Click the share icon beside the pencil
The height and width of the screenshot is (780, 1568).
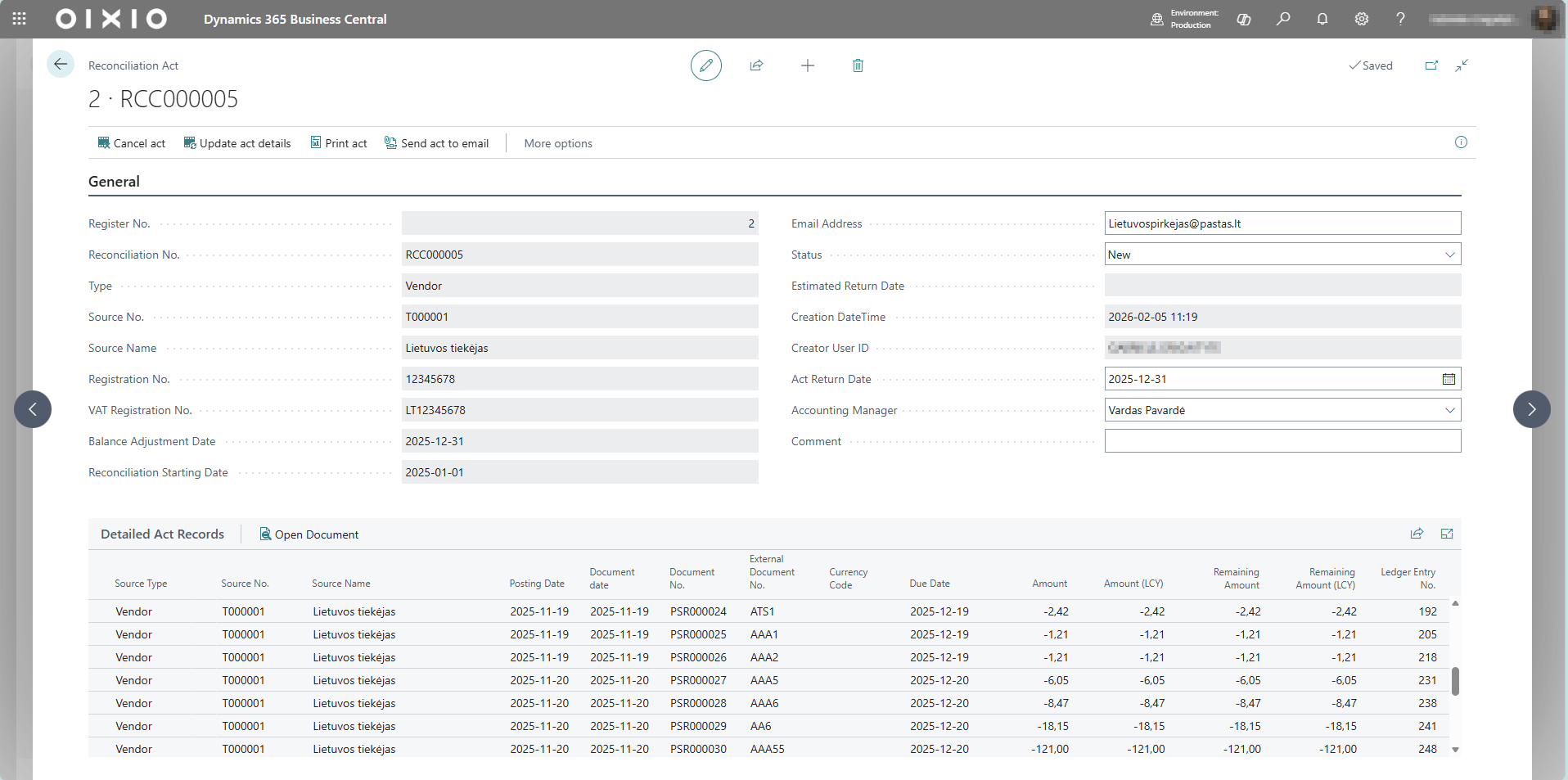click(756, 65)
